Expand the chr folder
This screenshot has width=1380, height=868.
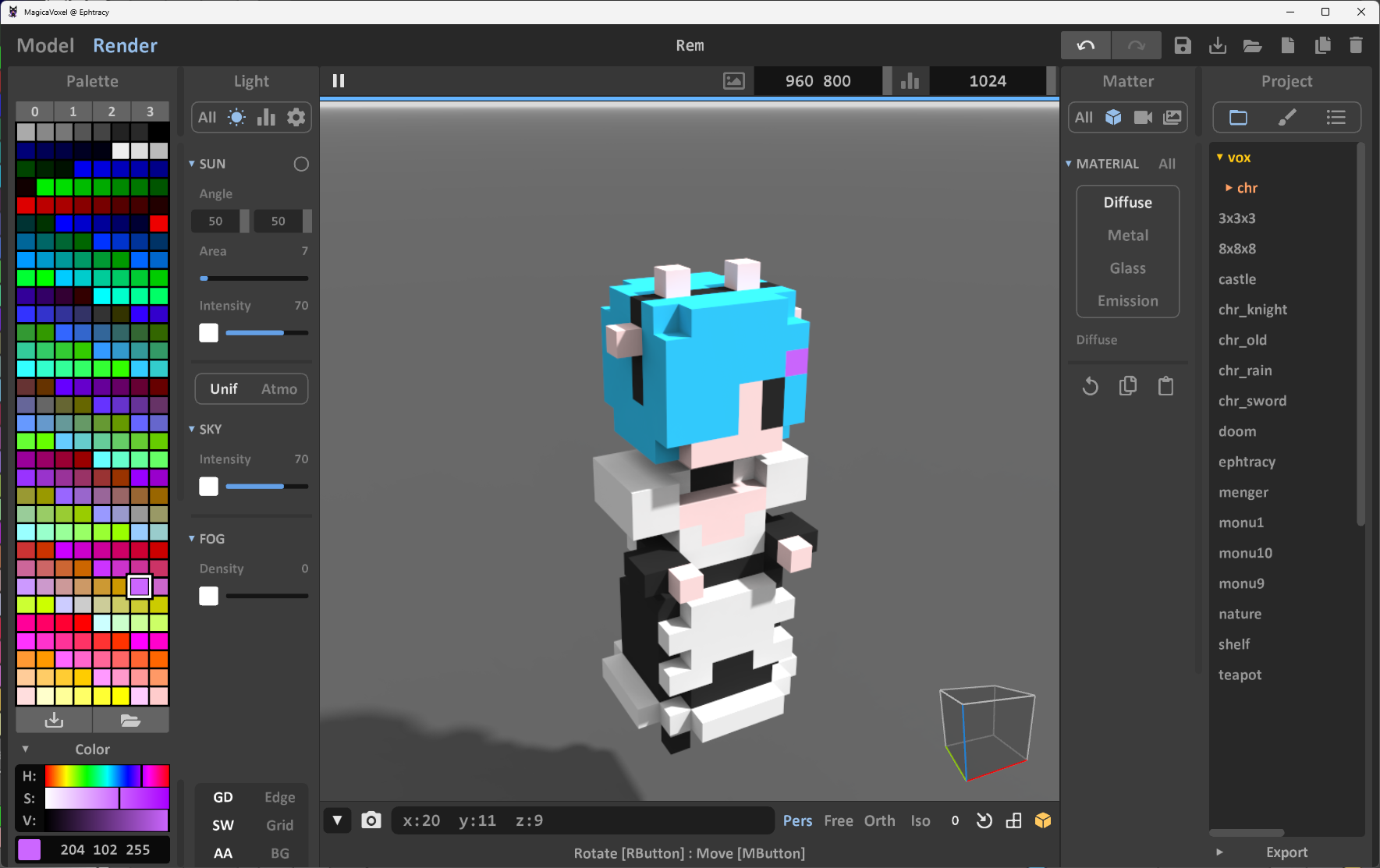point(1229,187)
